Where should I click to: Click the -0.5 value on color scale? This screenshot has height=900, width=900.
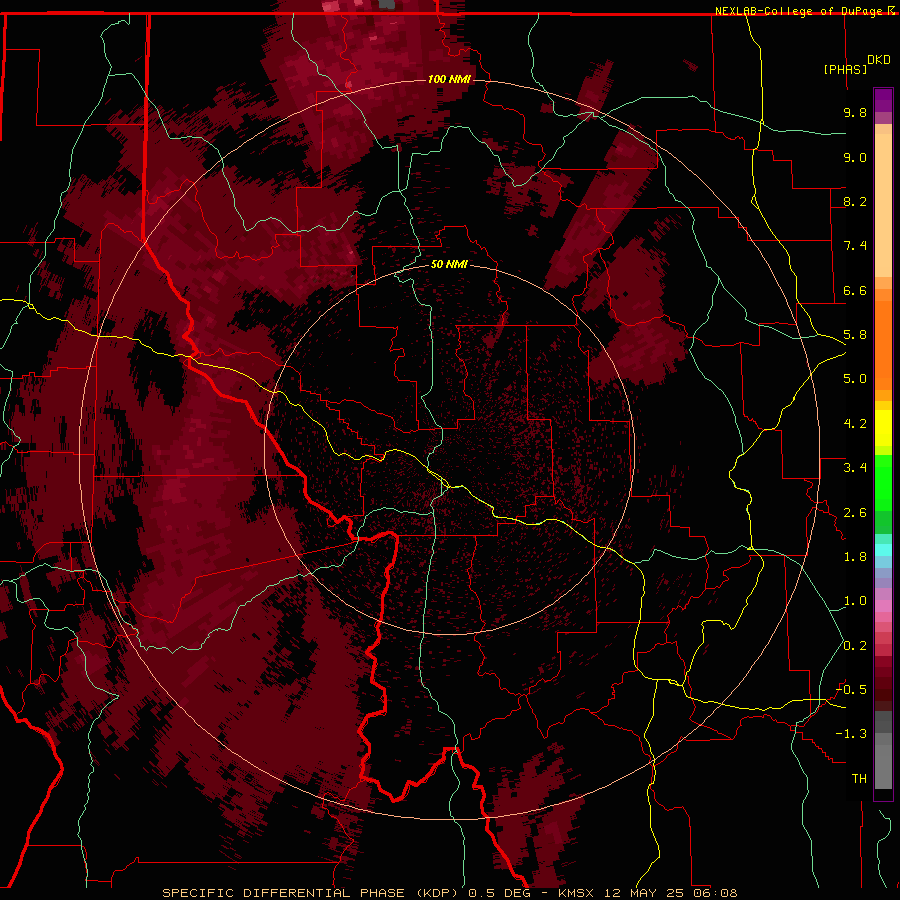click(x=851, y=690)
